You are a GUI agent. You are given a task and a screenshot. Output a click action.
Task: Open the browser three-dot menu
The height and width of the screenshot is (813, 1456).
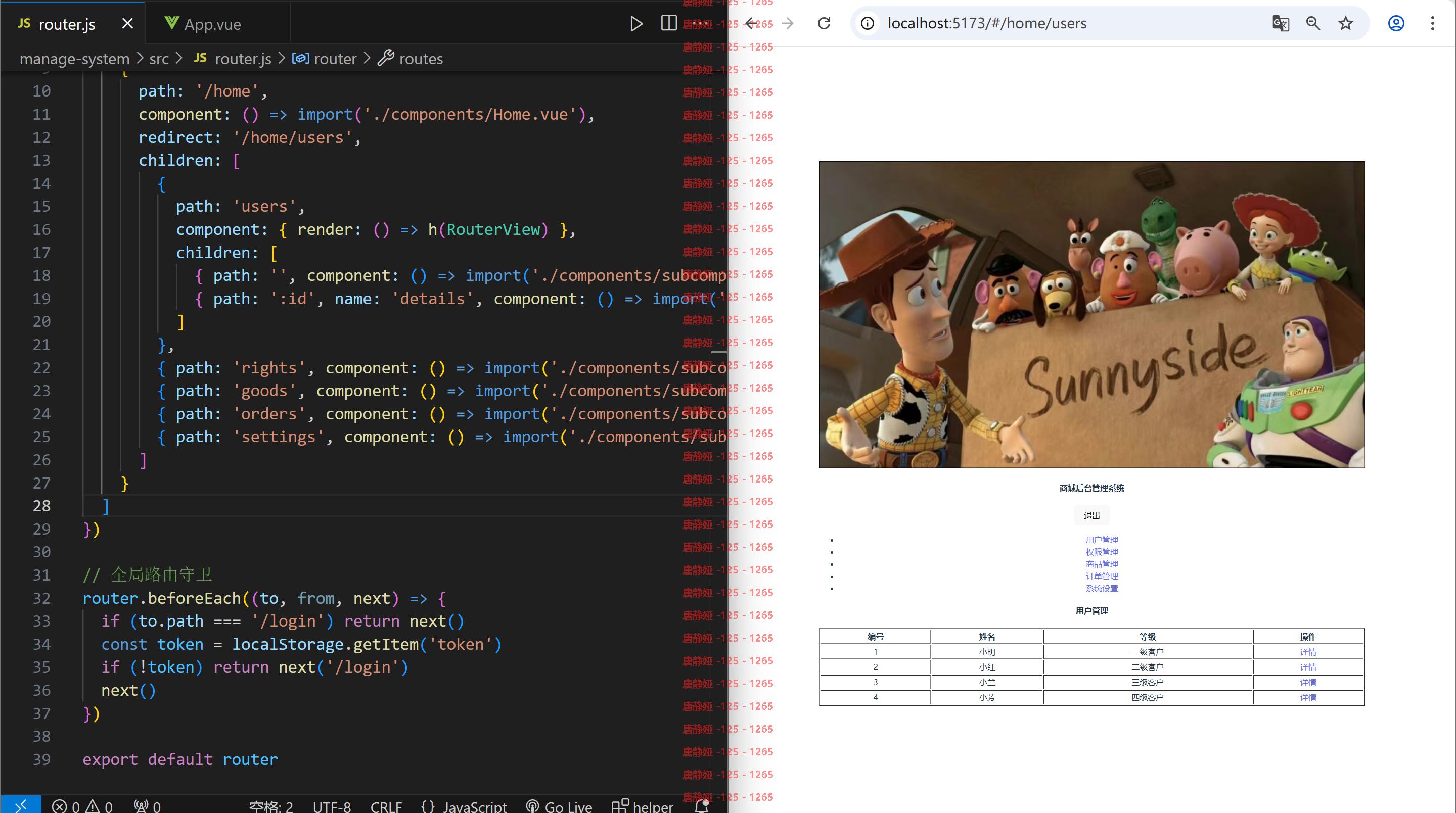pos(1432,23)
